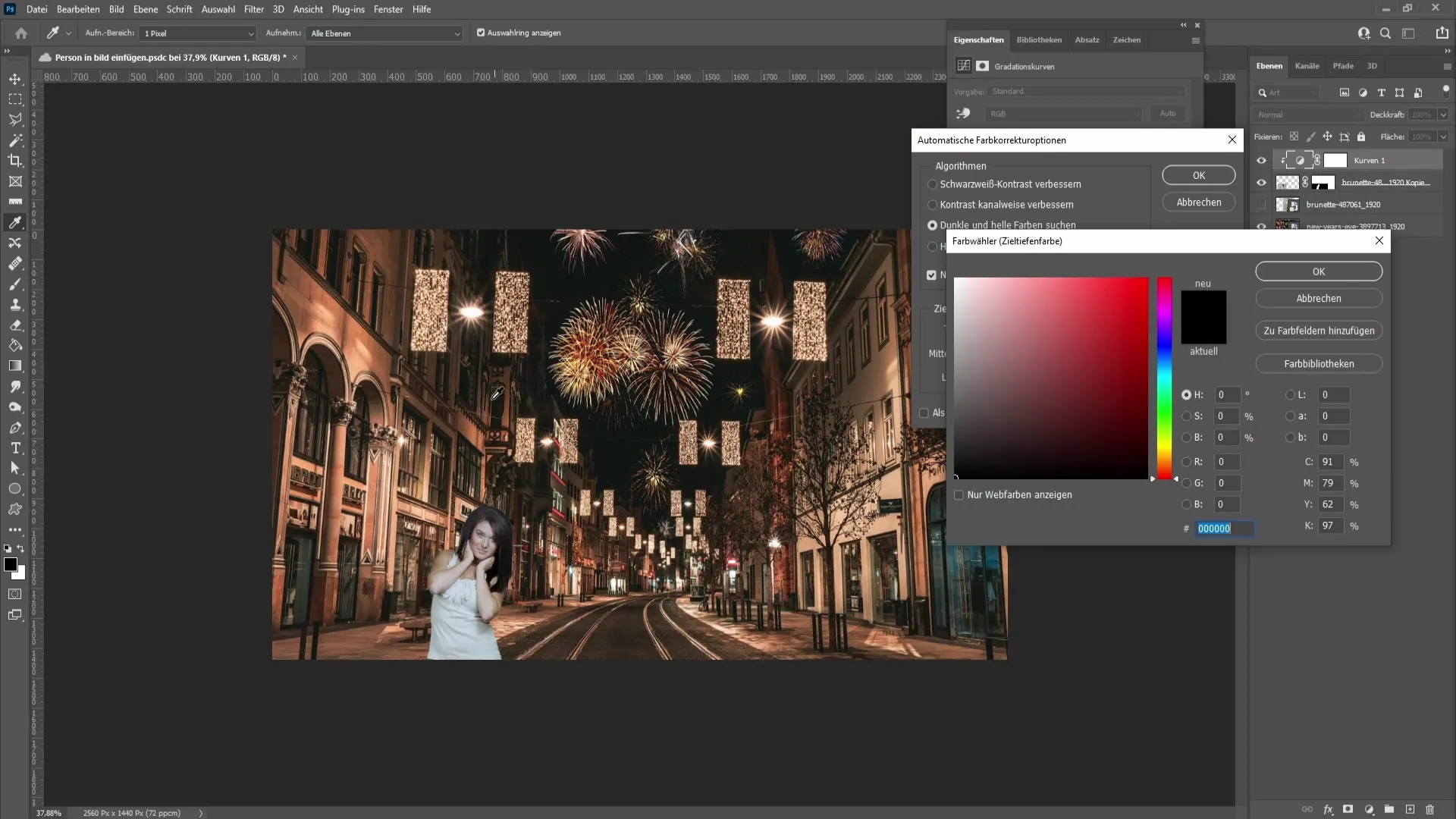Select the Paint Bucket tool

(x=15, y=345)
